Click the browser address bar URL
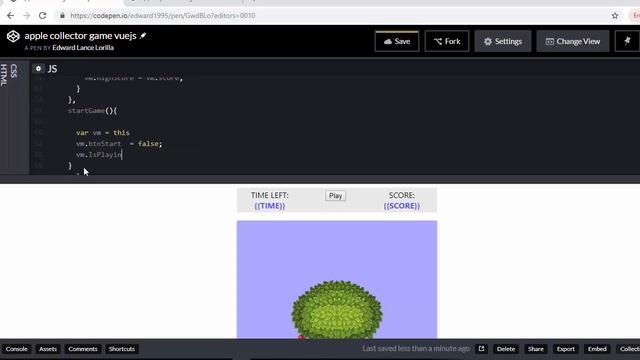The width and height of the screenshot is (640, 360). click(163, 16)
